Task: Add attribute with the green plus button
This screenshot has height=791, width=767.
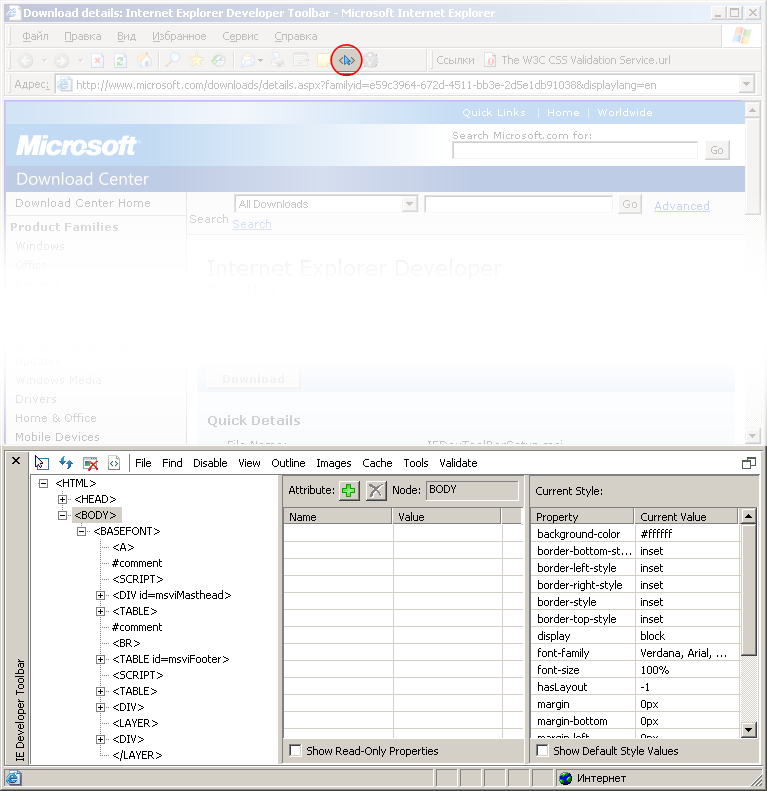Action: [349, 490]
